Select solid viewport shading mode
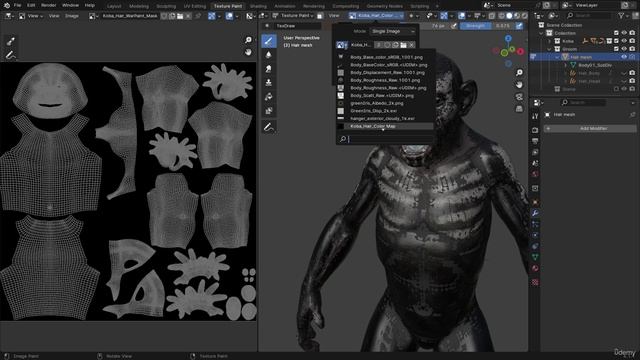Screen dimensions: 640x360 509,16
